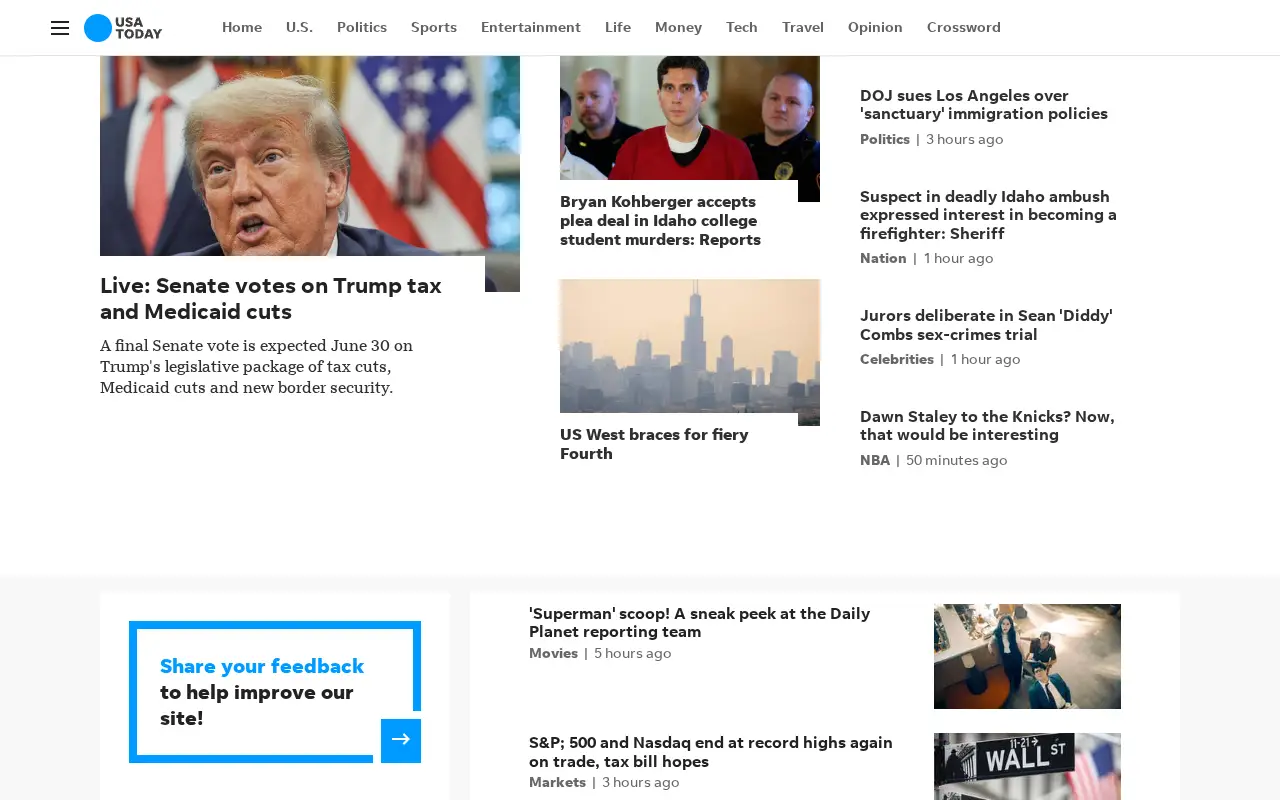Open Sean 'Diddy' Combs jurors article
Screen dimensions: 1280x800
coord(986,325)
